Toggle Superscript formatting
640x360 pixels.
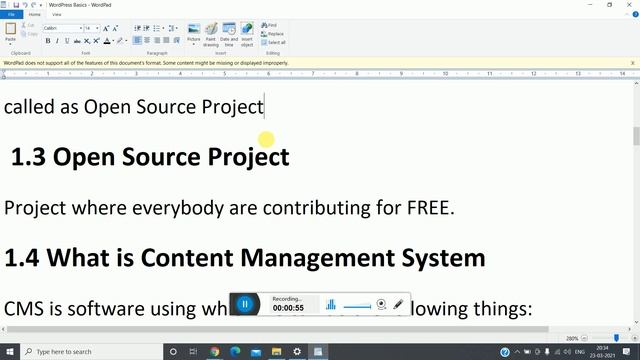pos(96,41)
